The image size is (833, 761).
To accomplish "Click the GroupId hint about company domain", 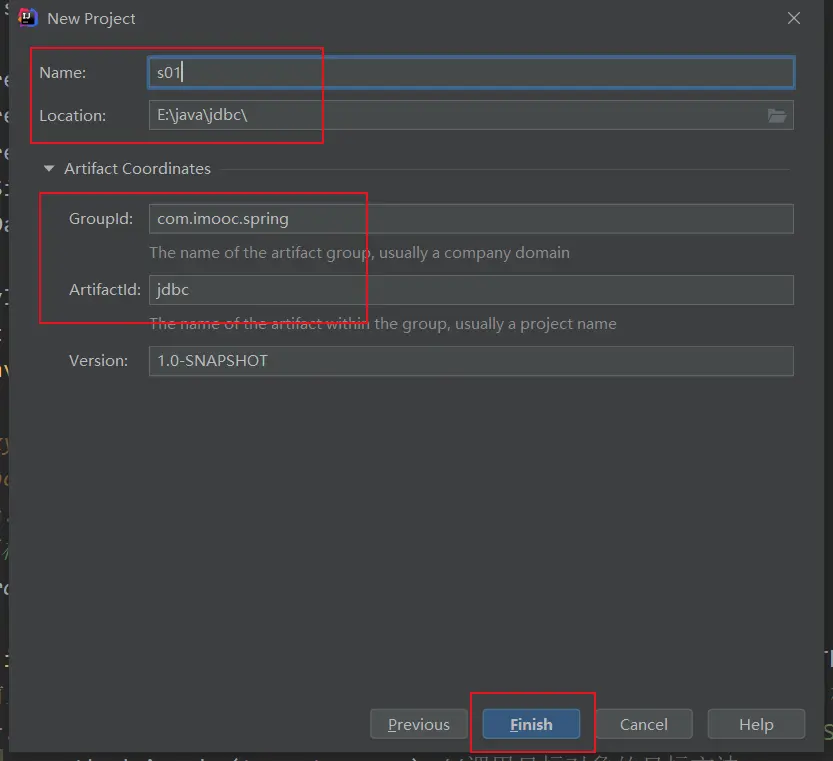I will point(360,253).
